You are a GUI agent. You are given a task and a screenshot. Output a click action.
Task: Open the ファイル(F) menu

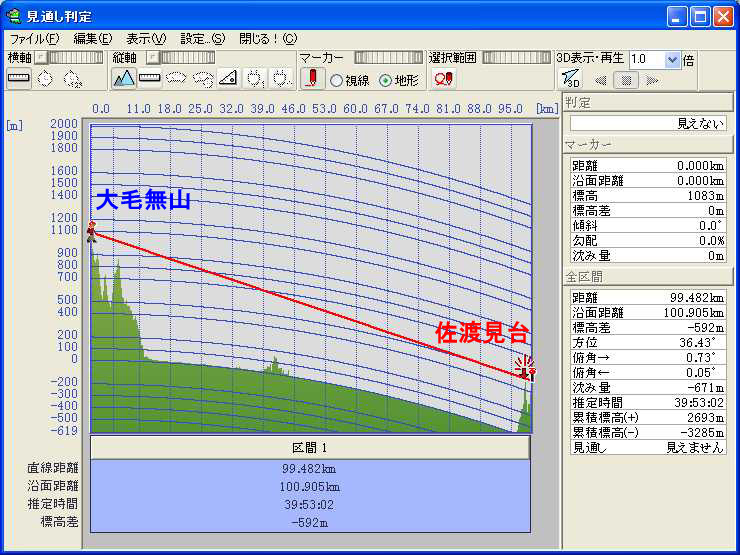click(x=34, y=39)
